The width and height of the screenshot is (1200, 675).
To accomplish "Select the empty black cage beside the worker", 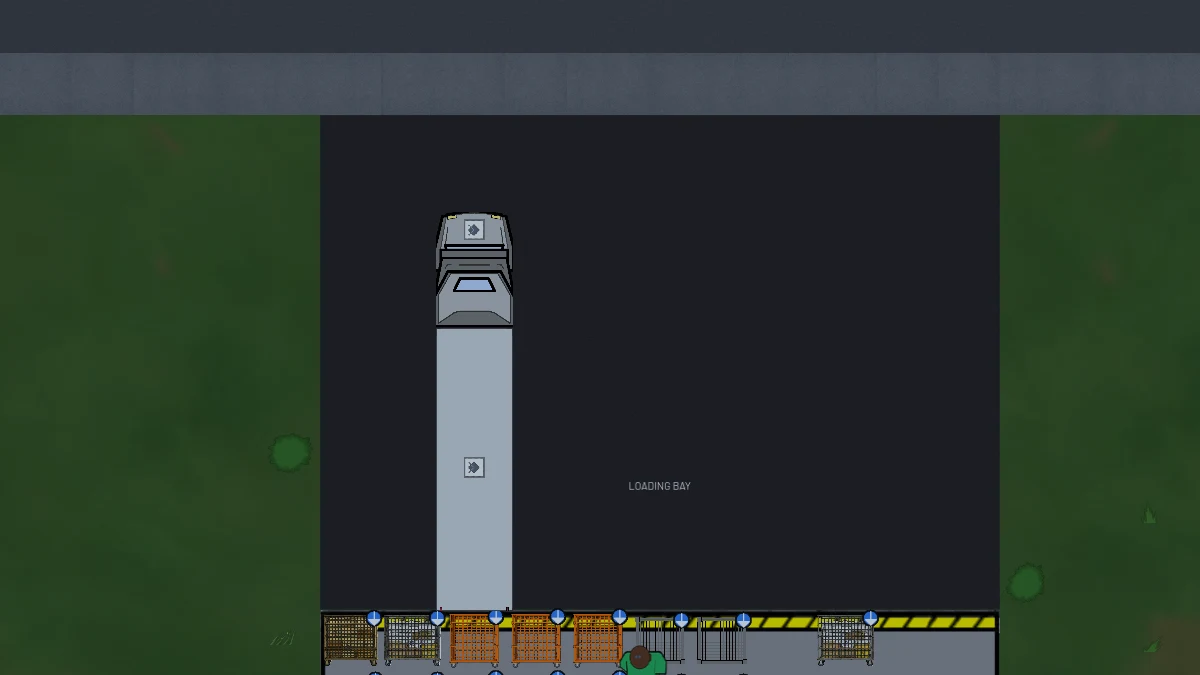I will pos(661,640).
